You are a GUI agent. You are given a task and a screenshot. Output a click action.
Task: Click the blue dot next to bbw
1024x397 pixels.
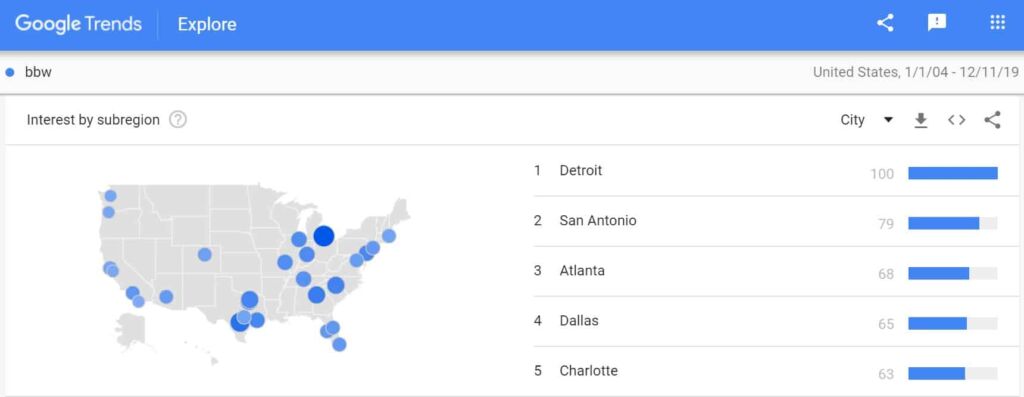tap(10, 72)
